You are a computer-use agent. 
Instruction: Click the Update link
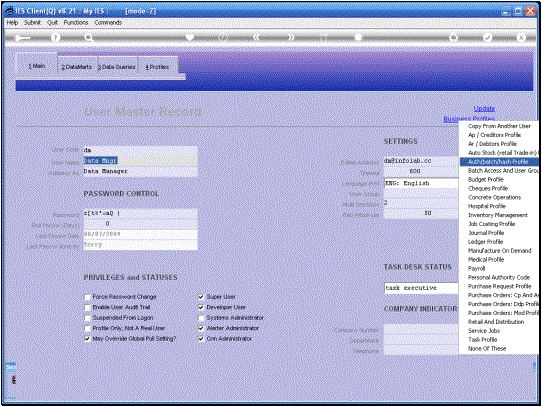(484, 109)
